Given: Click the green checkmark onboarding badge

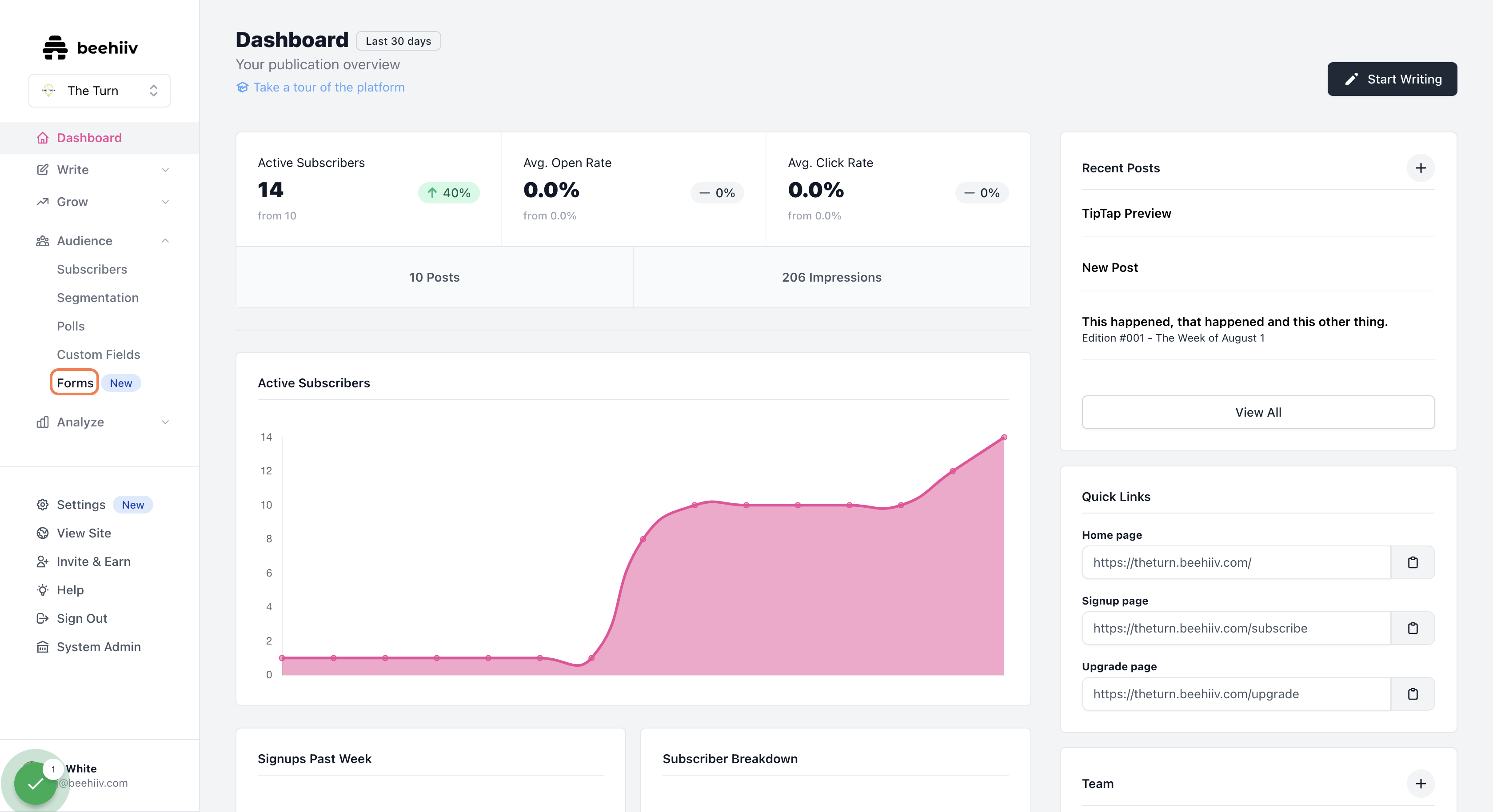Looking at the screenshot, I should coord(36,784).
